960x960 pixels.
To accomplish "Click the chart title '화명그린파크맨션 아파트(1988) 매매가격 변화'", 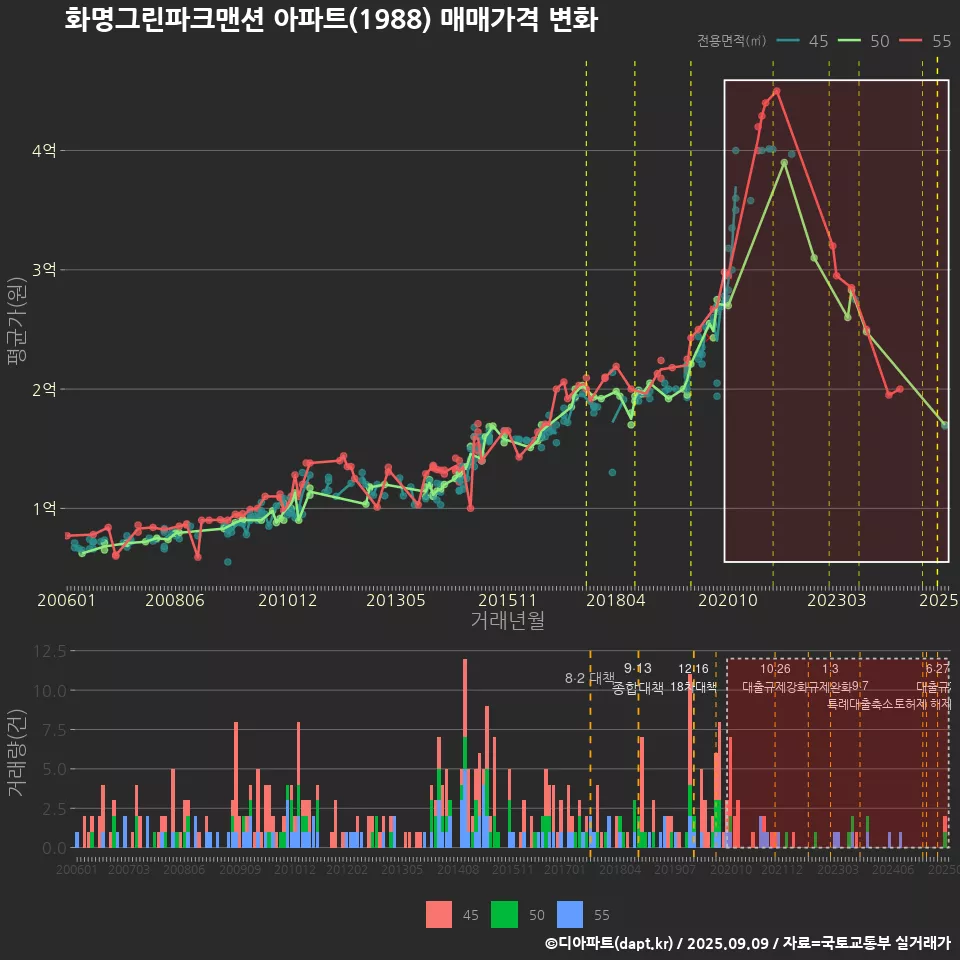I will tap(331, 20).
